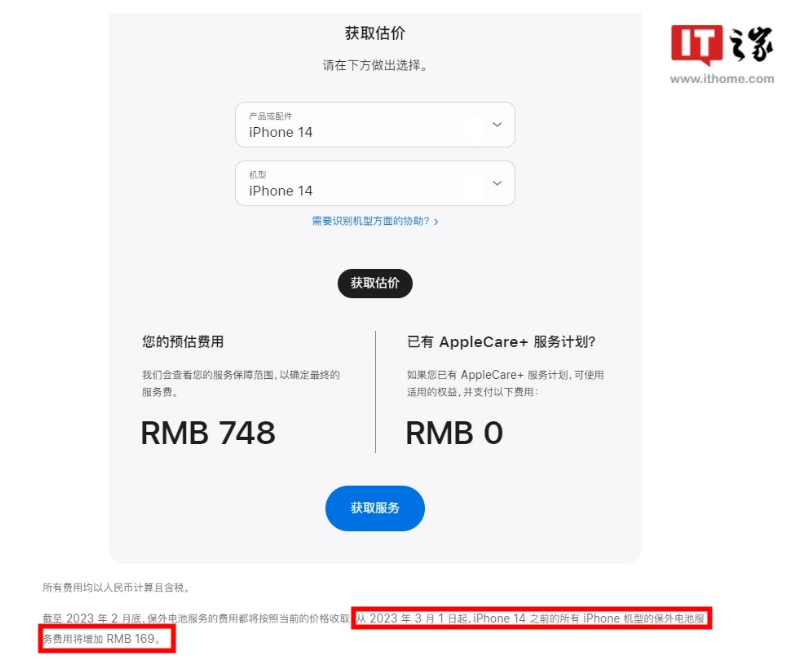Click arrow icon after 需要识别机型方面的协助

(436, 222)
